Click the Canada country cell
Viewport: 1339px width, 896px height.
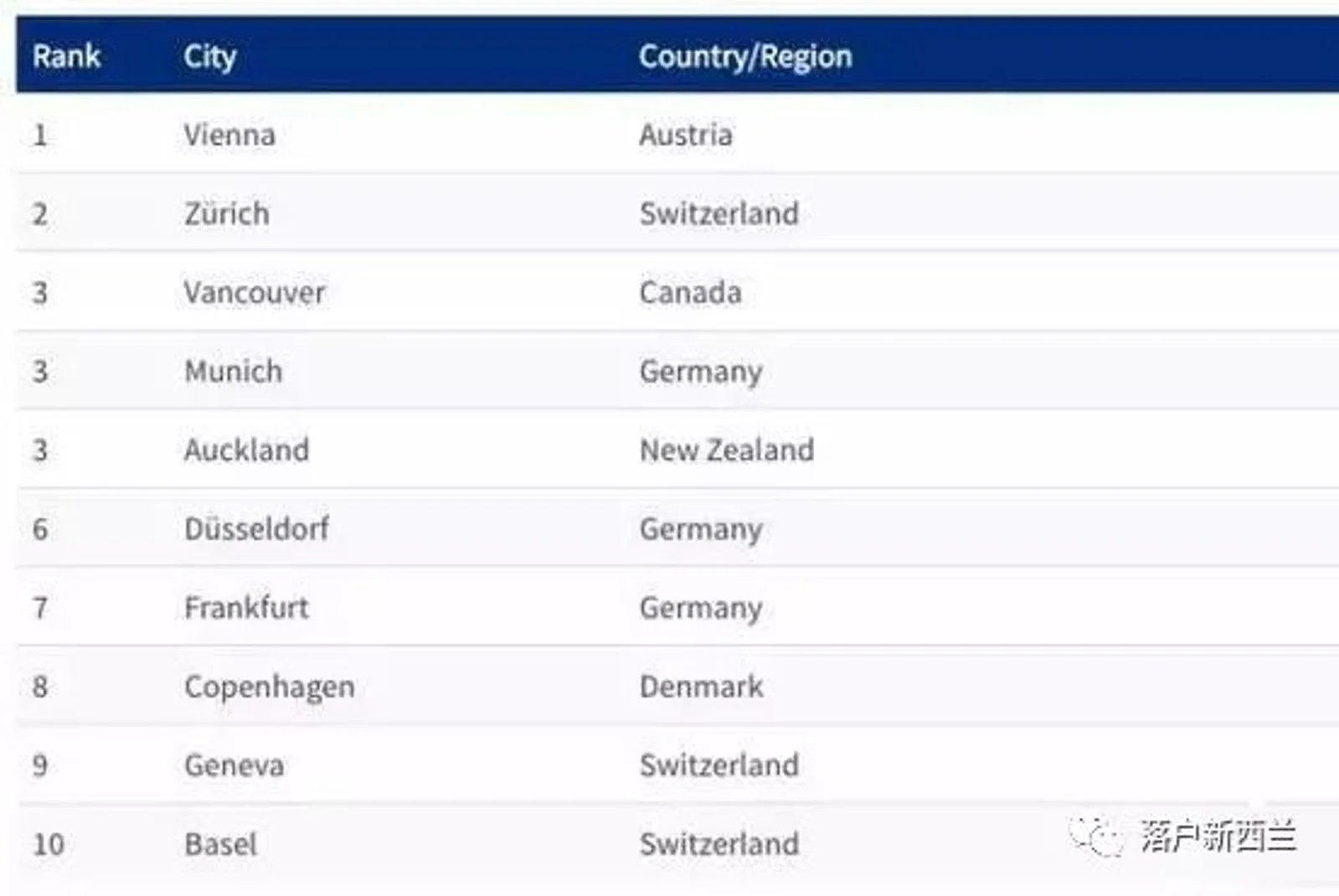pos(691,292)
